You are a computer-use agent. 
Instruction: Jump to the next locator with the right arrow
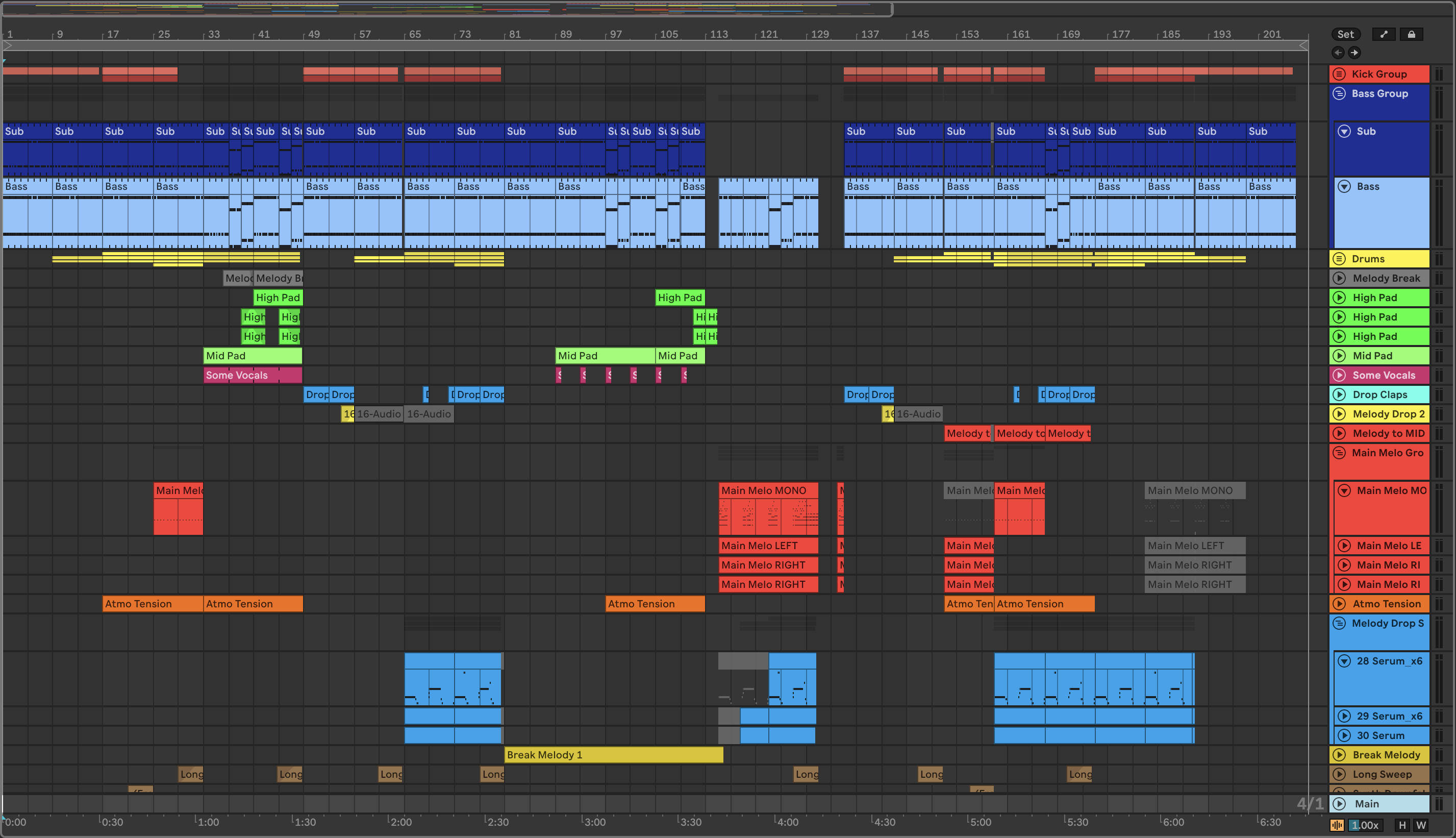pyautogui.click(x=1355, y=53)
